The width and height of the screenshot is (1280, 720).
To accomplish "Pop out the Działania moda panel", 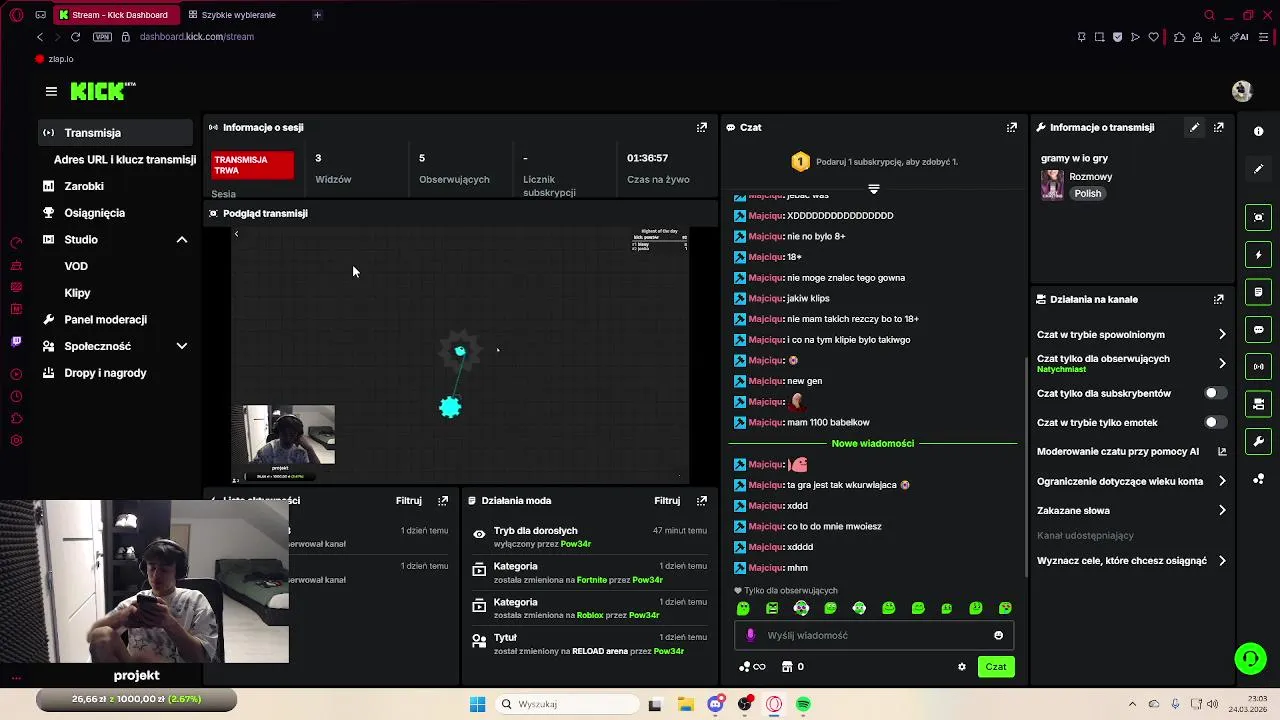I will 702,500.
